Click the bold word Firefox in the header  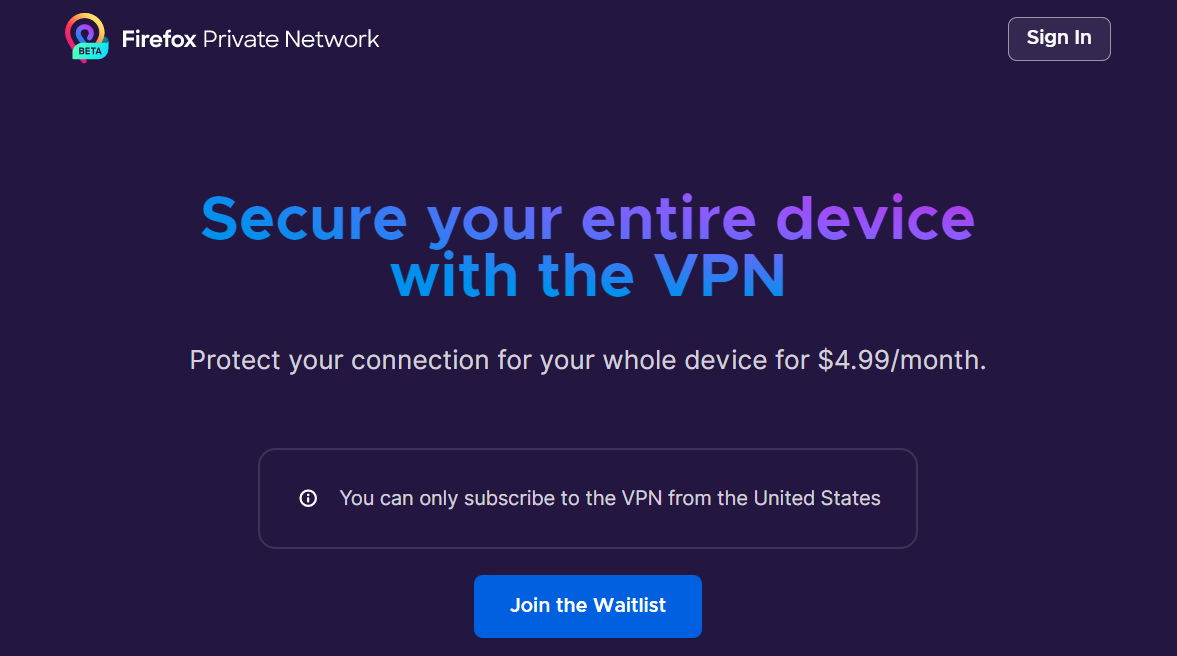[159, 39]
